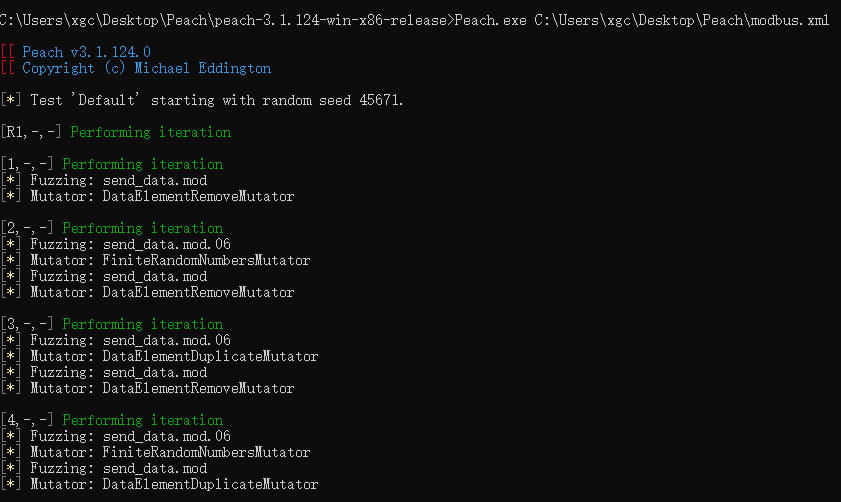Viewport: 841px width, 502px height.
Task: Click the [4,-,-] iteration marker
Action: (27, 420)
